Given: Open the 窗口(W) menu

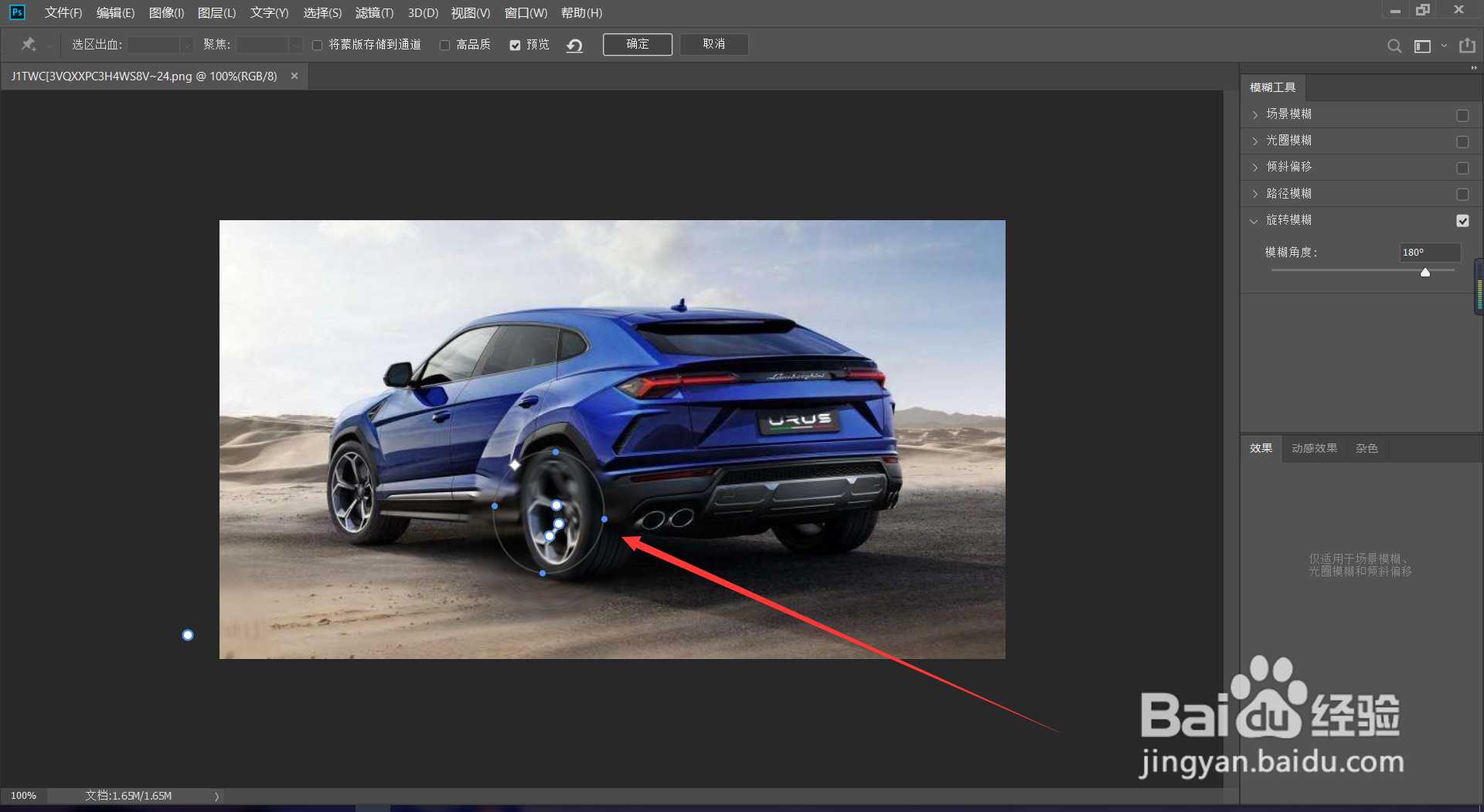Looking at the screenshot, I should [526, 13].
